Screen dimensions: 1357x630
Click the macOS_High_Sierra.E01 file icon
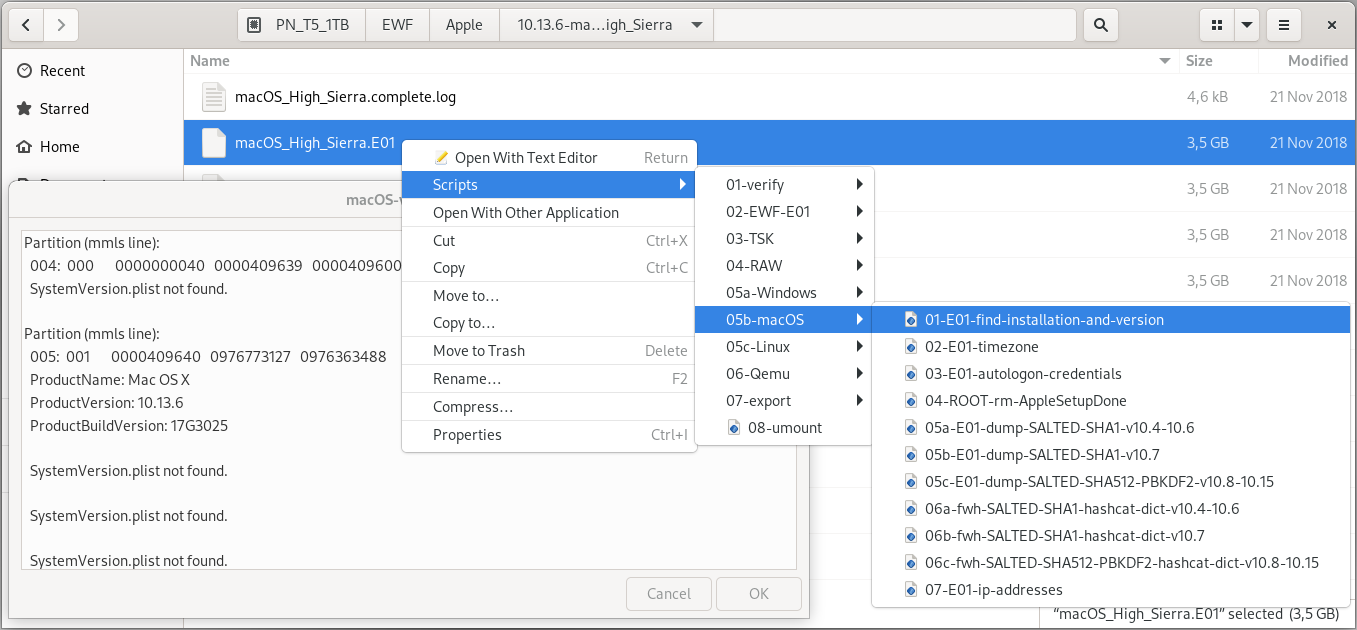214,143
